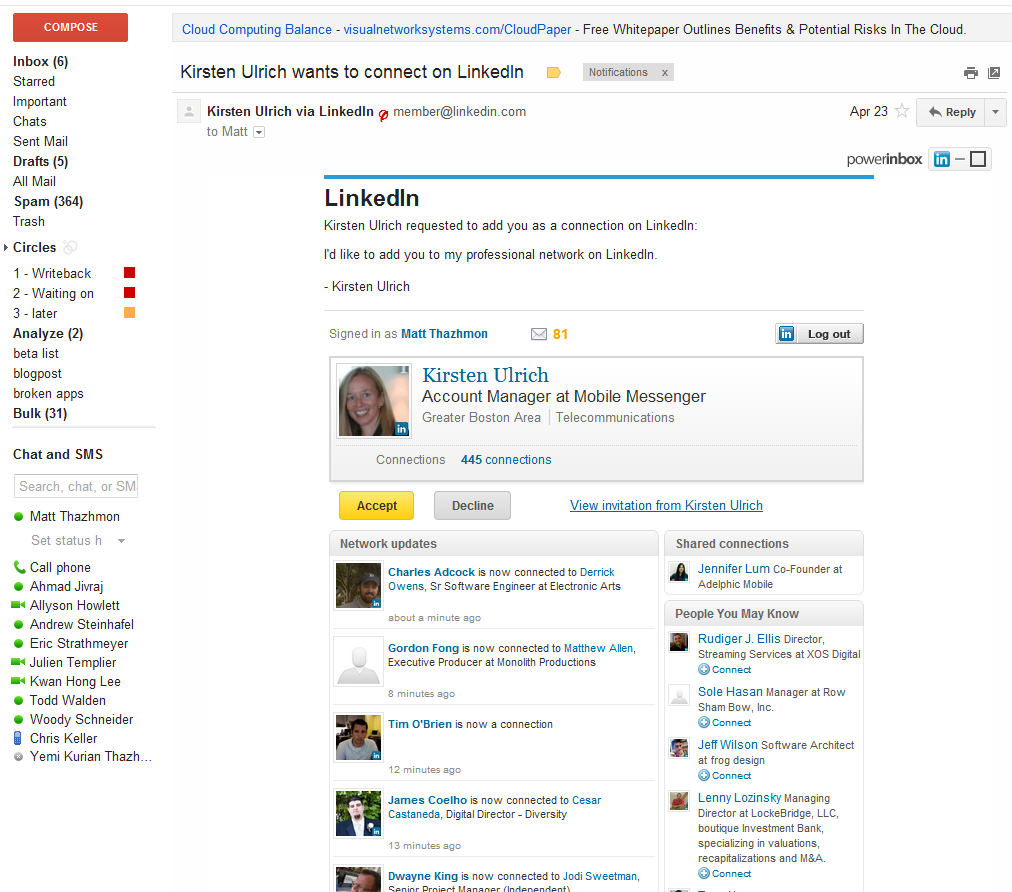Screen dimensions: 1012x892
Task: Open Charles Adcock profile thumbnail
Action: 358,585
